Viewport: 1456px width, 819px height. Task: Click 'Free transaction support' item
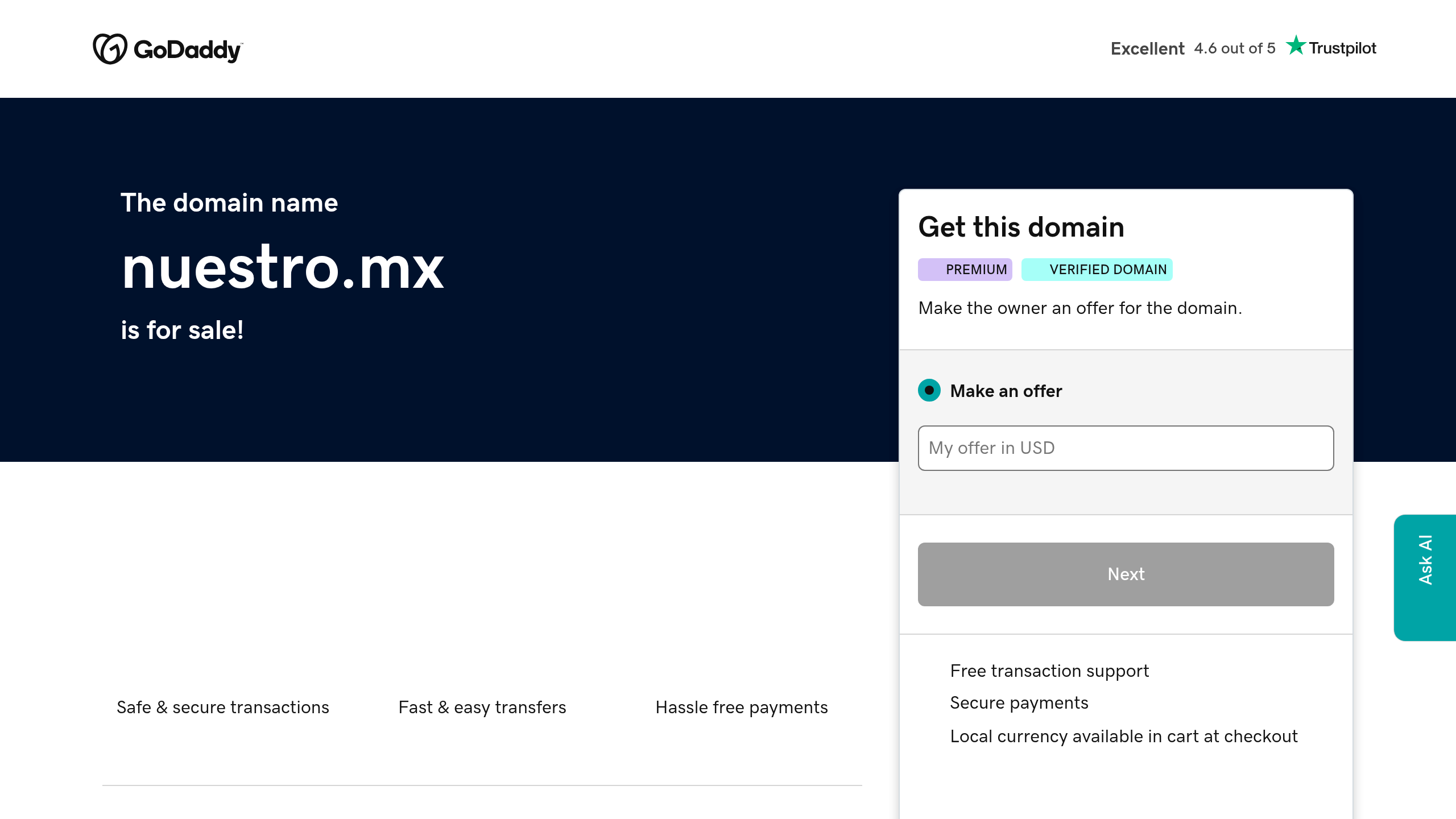point(1049,671)
